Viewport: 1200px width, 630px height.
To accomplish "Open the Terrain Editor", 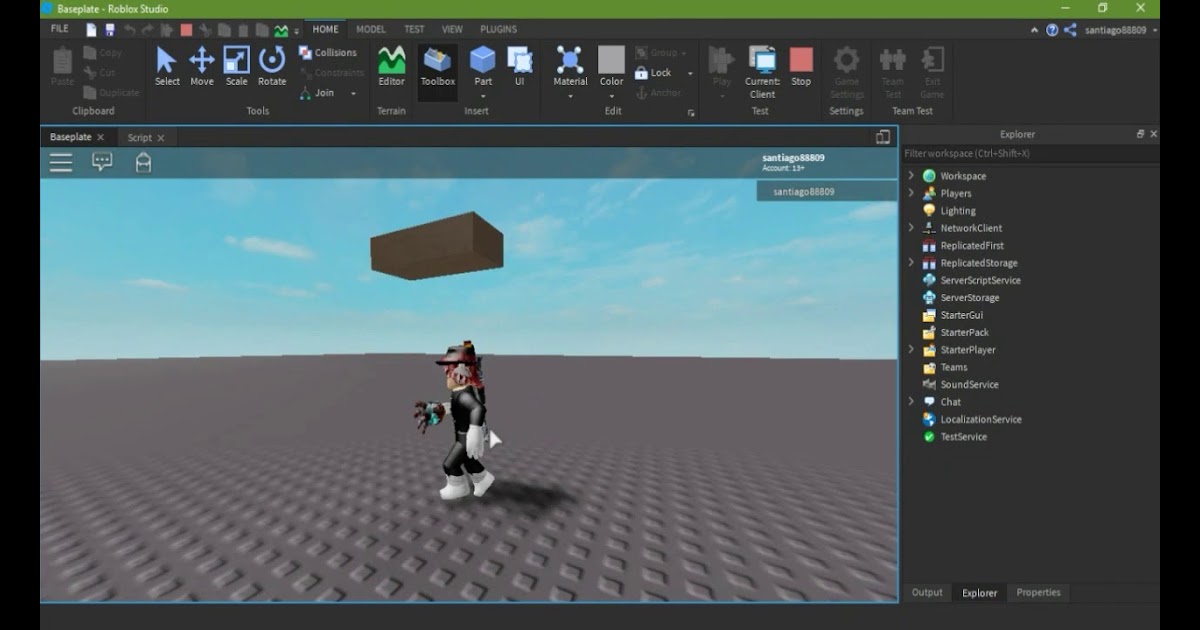I will coord(392,67).
